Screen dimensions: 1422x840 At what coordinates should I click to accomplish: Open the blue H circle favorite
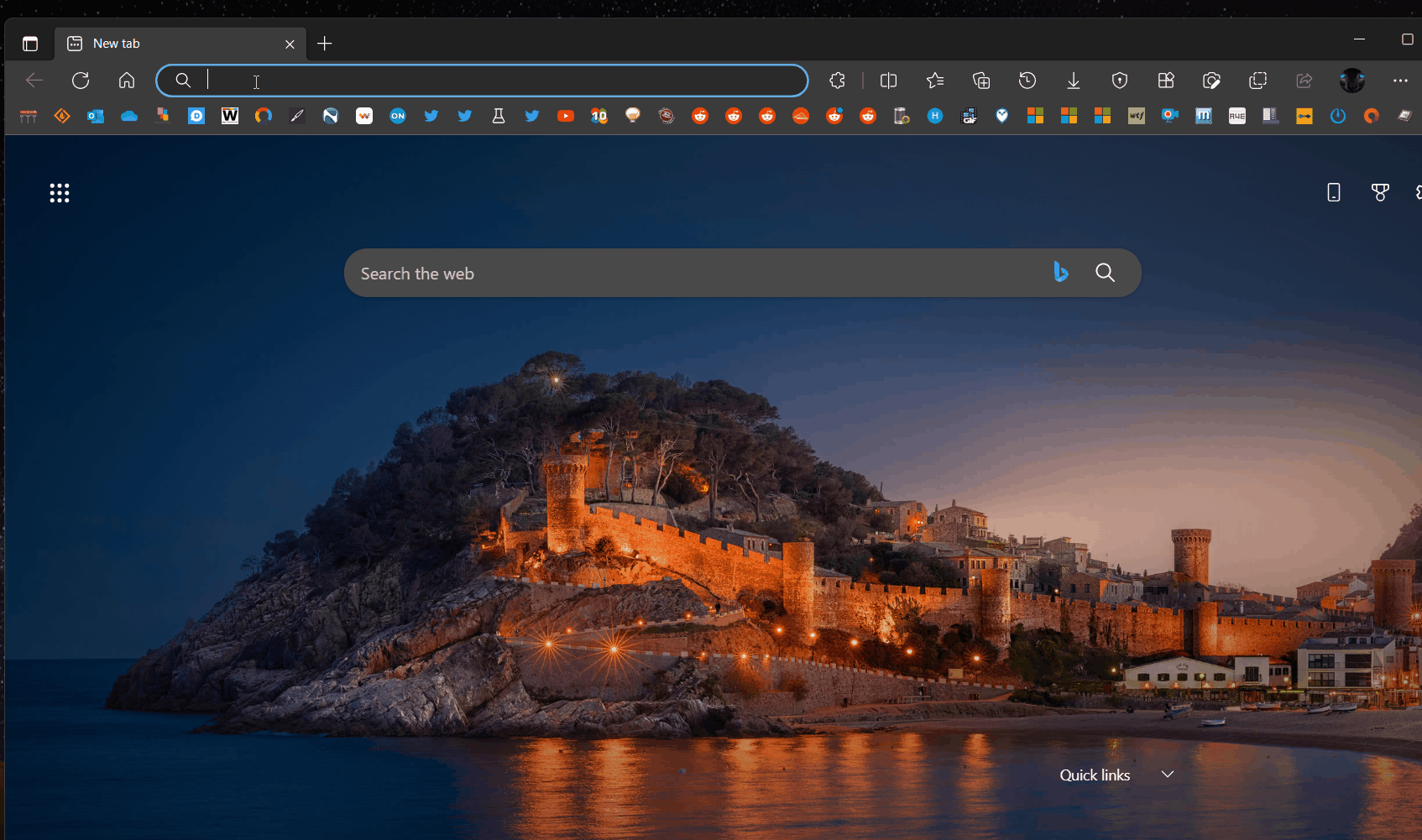point(935,116)
